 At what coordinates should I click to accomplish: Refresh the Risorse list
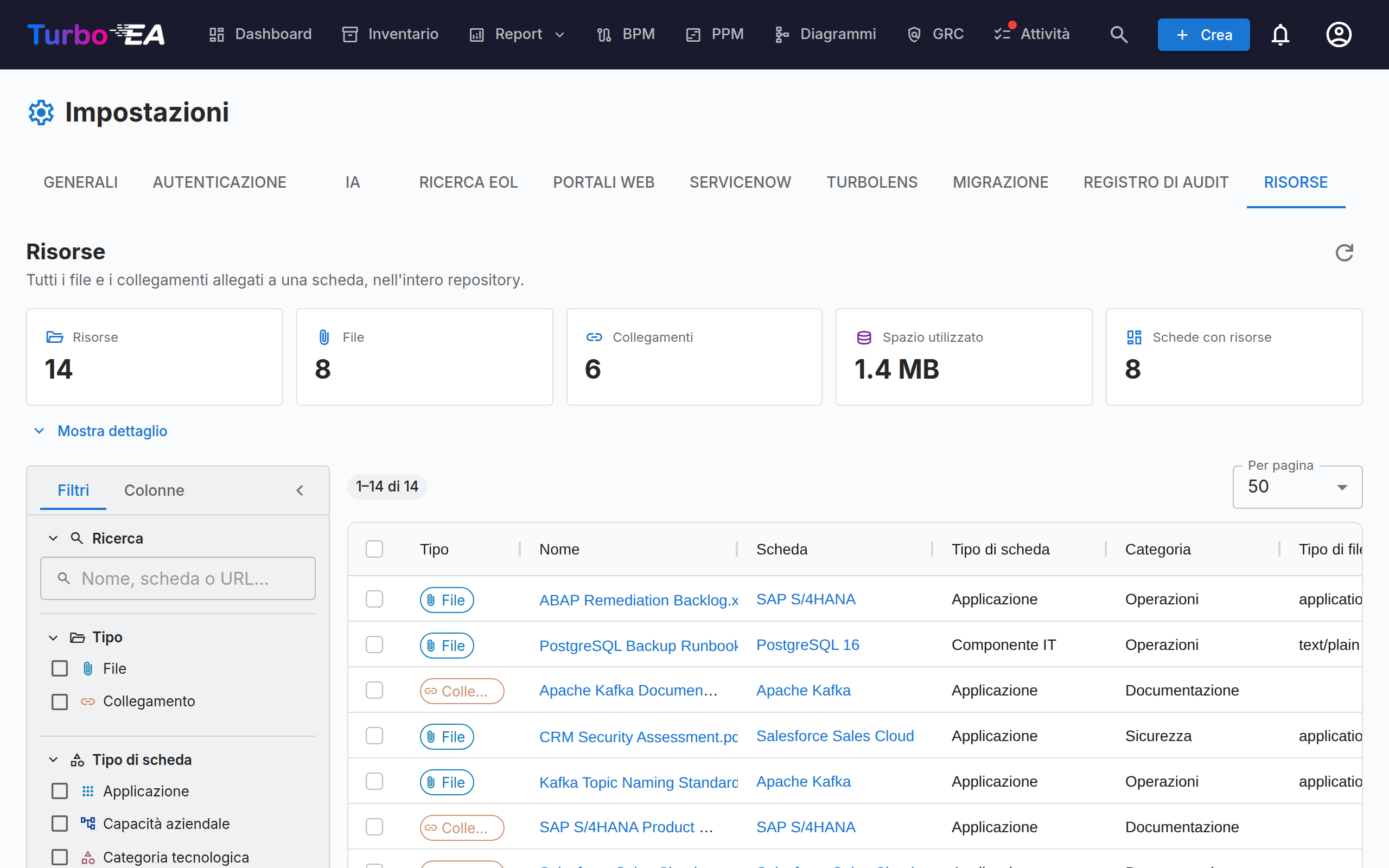[x=1344, y=253]
